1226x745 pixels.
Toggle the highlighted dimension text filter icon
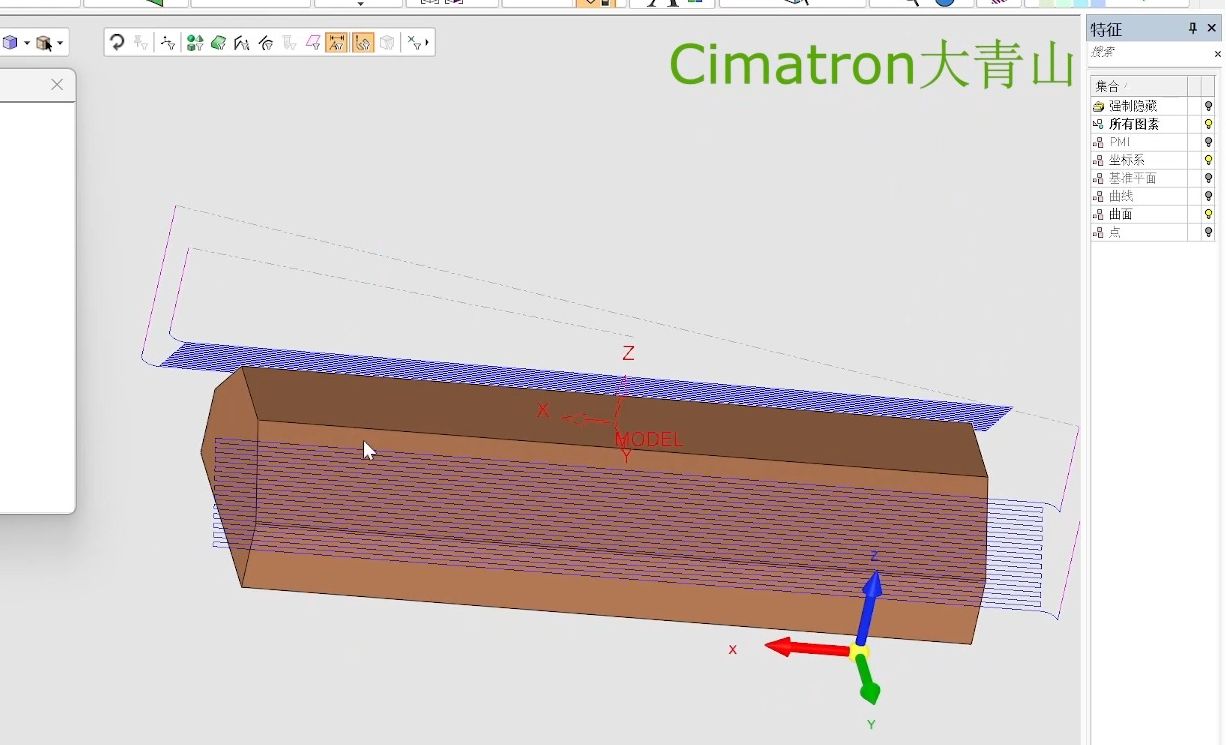point(337,42)
